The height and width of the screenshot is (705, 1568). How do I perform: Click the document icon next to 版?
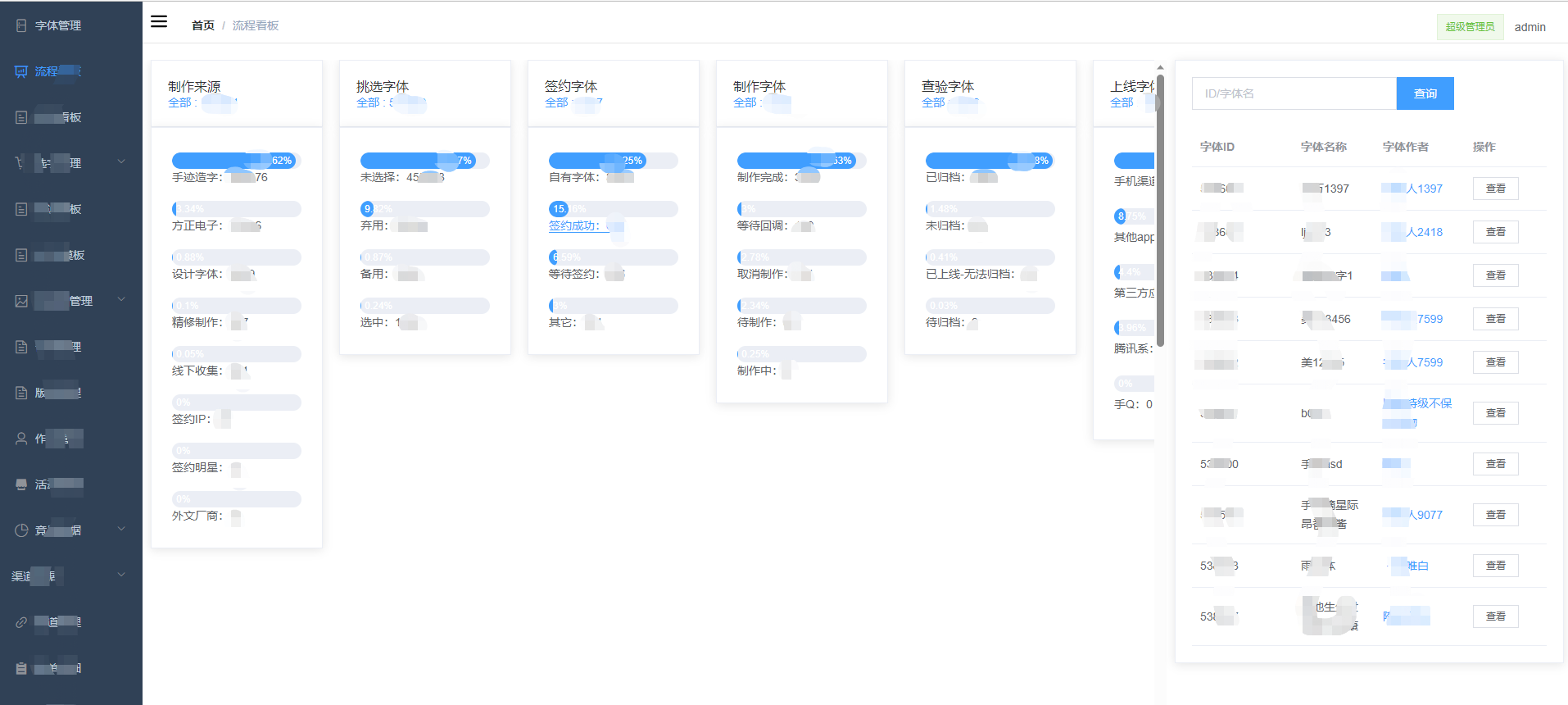pyautogui.click(x=21, y=393)
